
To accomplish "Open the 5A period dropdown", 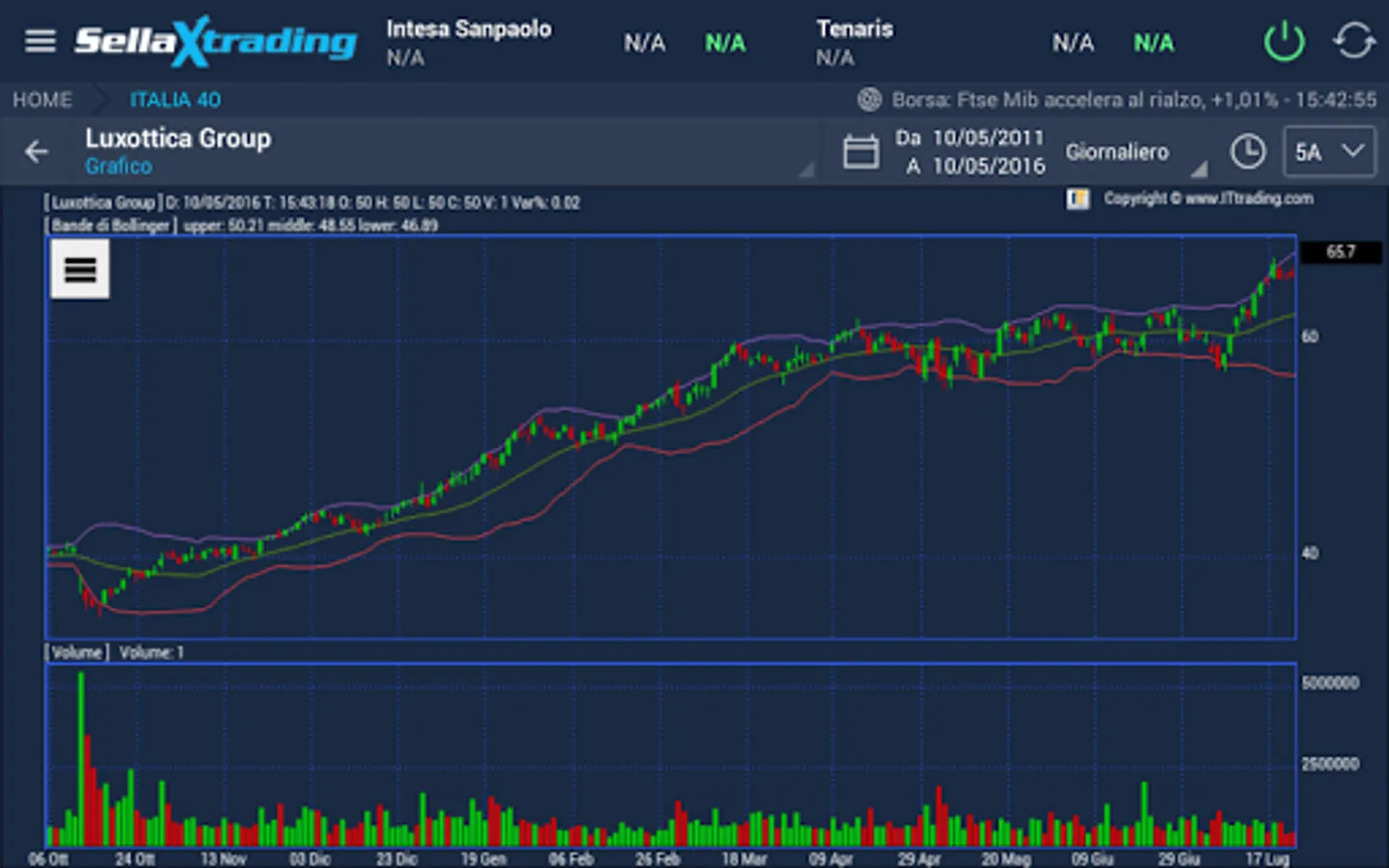I will (x=1329, y=151).
